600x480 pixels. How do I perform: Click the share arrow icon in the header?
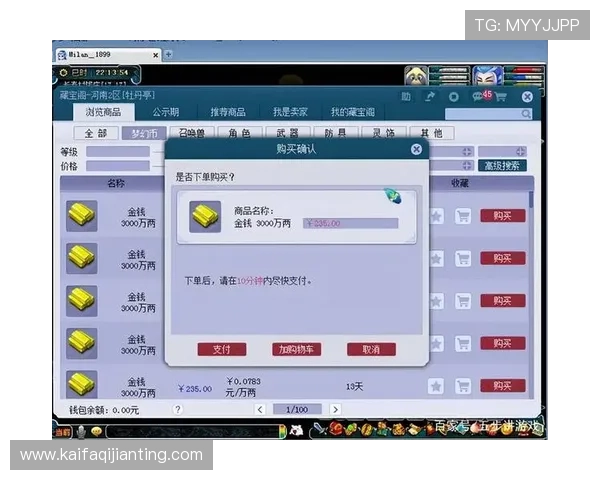(430, 97)
